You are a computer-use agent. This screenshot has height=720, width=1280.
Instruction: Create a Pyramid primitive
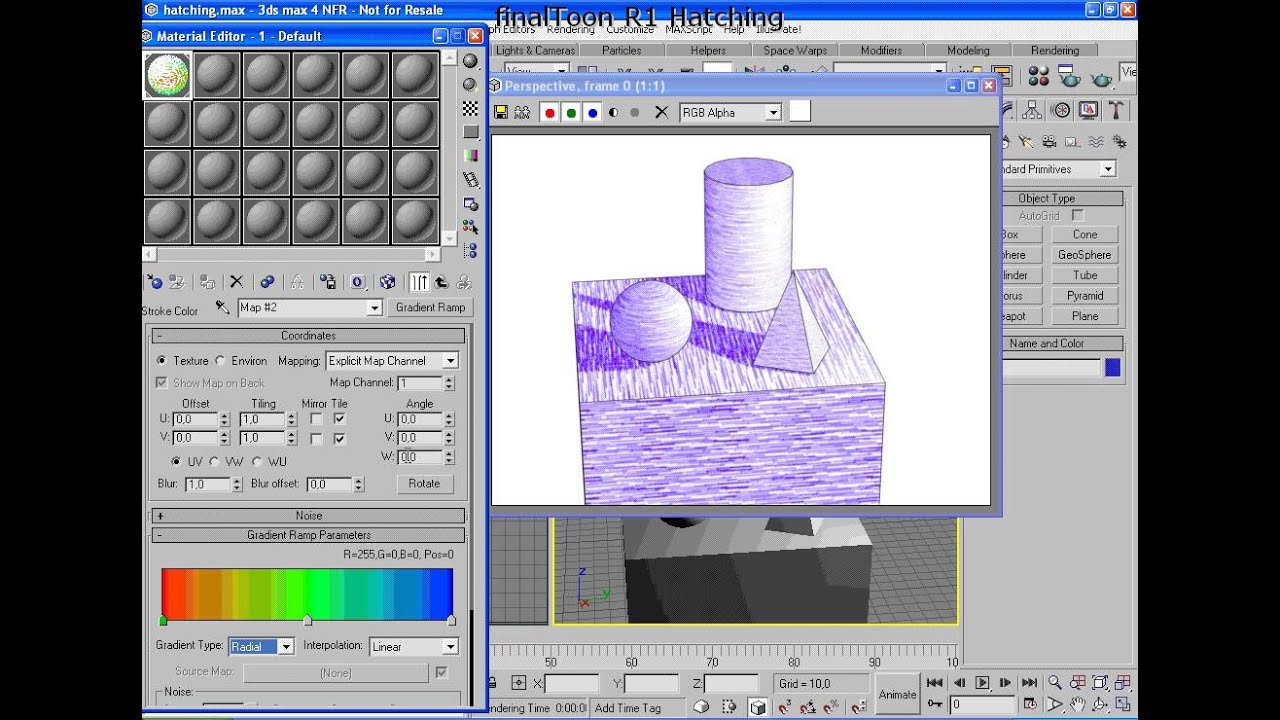point(1085,296)
